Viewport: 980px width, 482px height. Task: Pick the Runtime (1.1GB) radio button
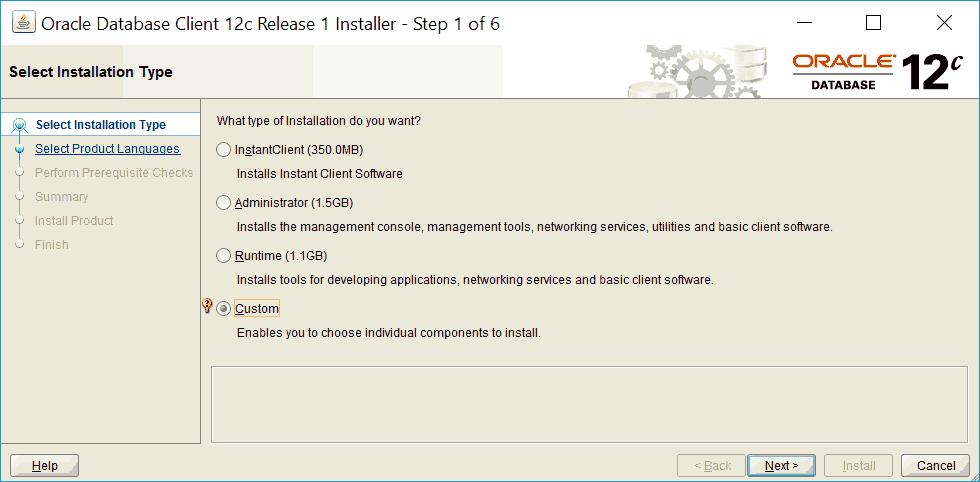coord(223,256)
